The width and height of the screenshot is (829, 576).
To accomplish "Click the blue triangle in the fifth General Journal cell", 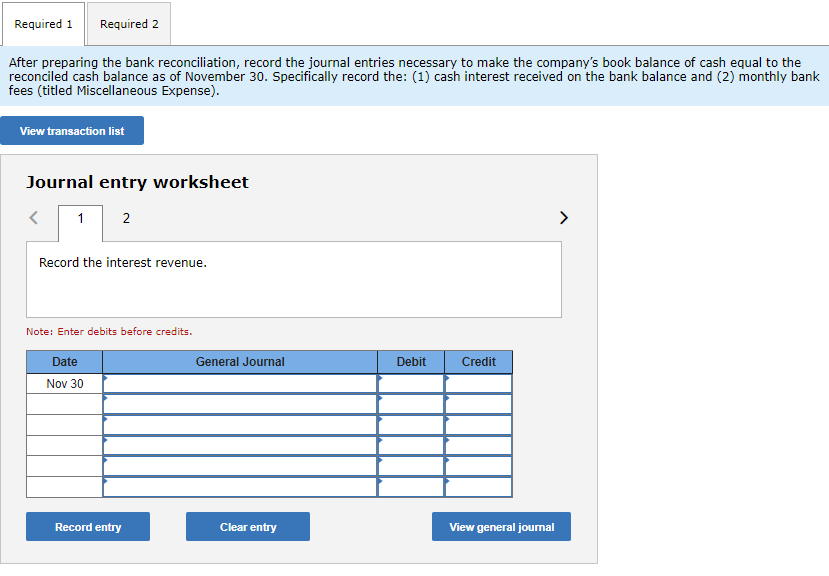I will pyautogui.click(x=107, y=460).
